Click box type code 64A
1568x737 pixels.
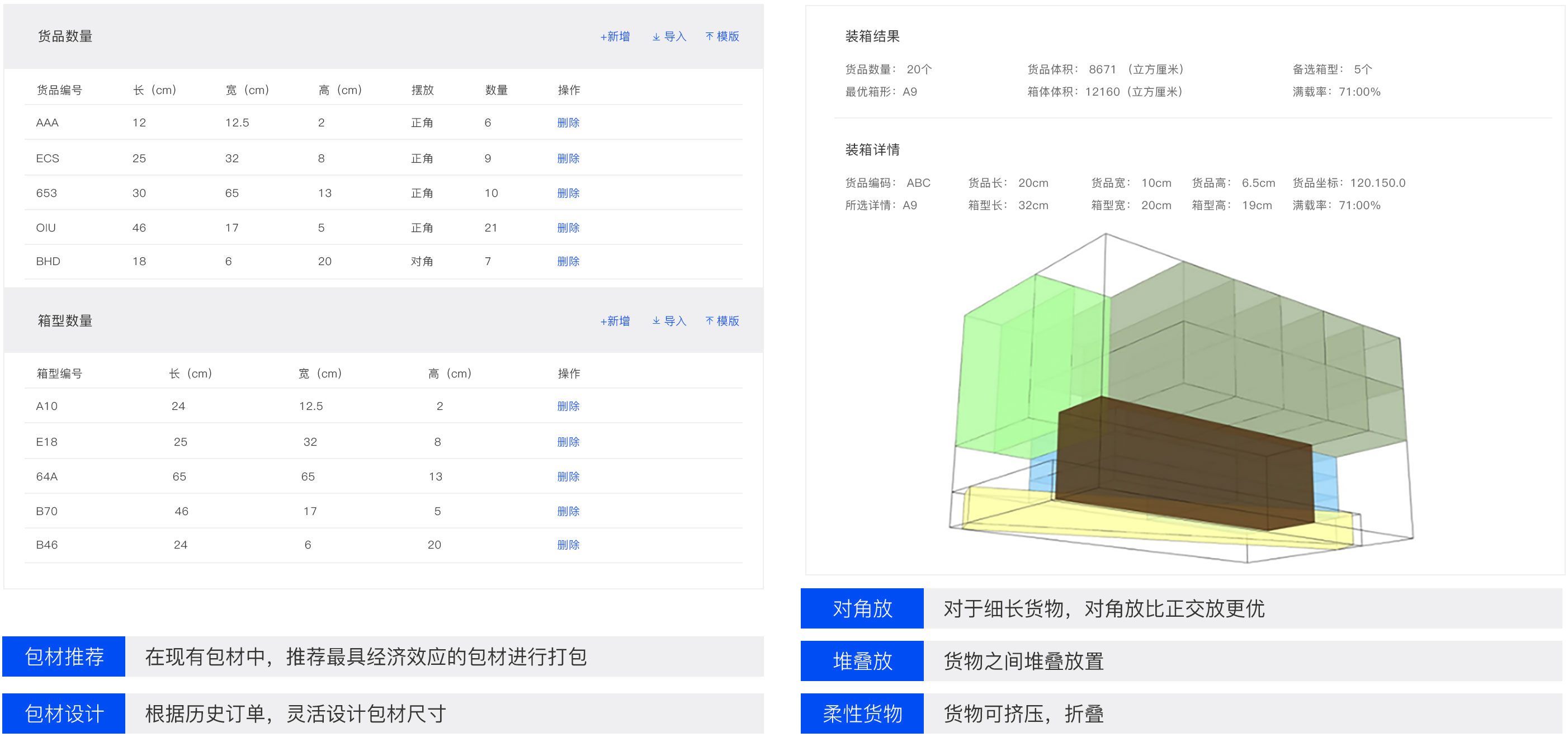(x=47, y=476)
